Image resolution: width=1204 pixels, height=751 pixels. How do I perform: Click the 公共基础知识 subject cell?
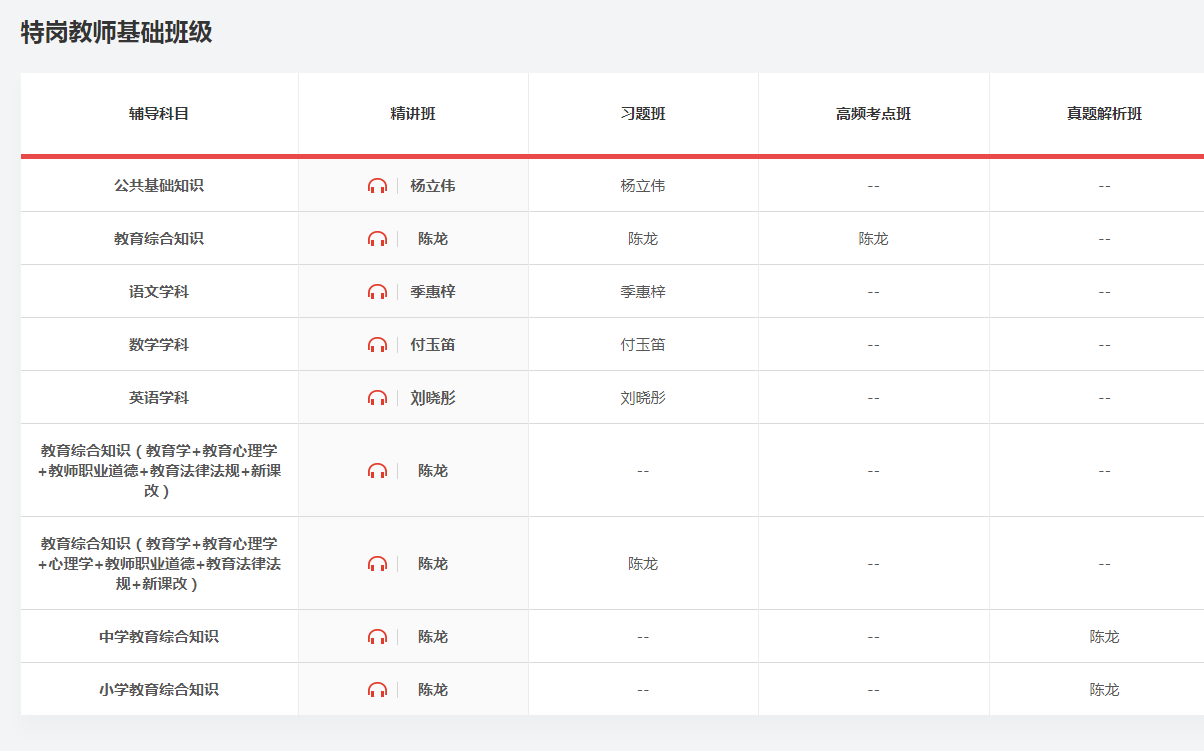[x=159, y=186]
